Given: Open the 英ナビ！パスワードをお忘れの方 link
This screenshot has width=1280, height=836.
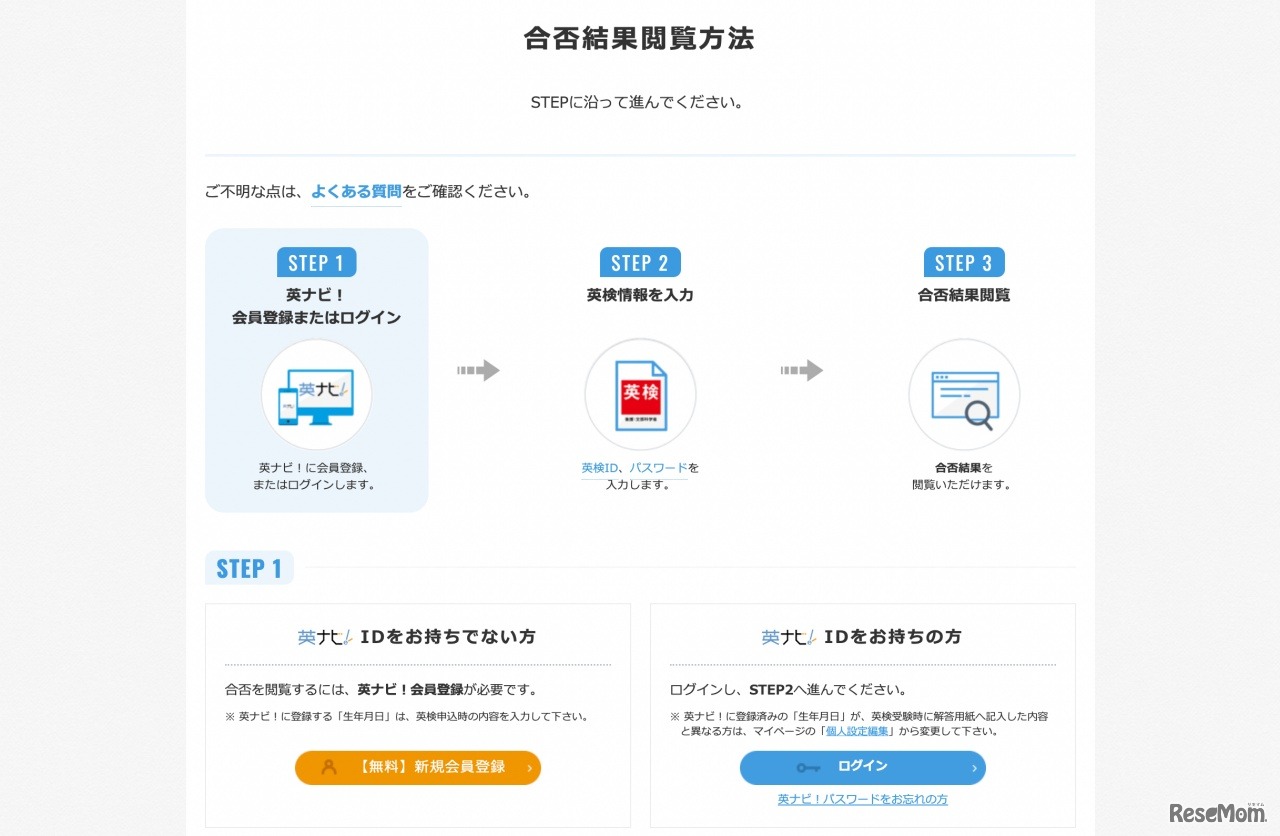Looking at the screenshot, I should click(862, 799).
